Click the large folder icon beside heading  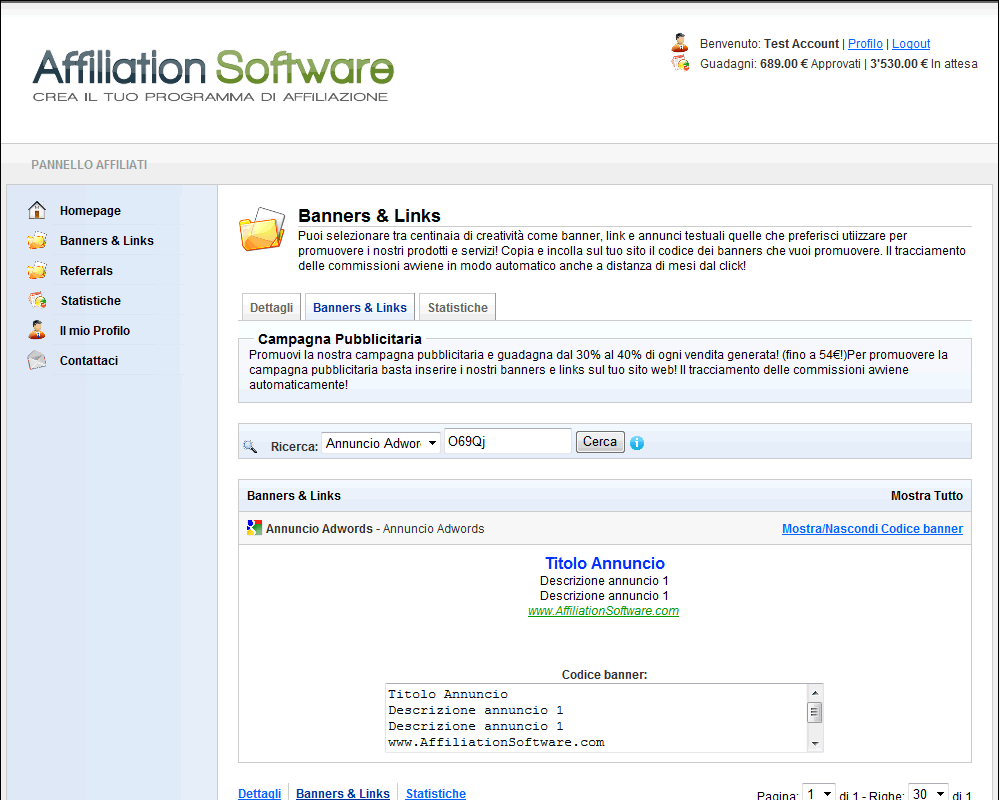[x=262, y=229]
